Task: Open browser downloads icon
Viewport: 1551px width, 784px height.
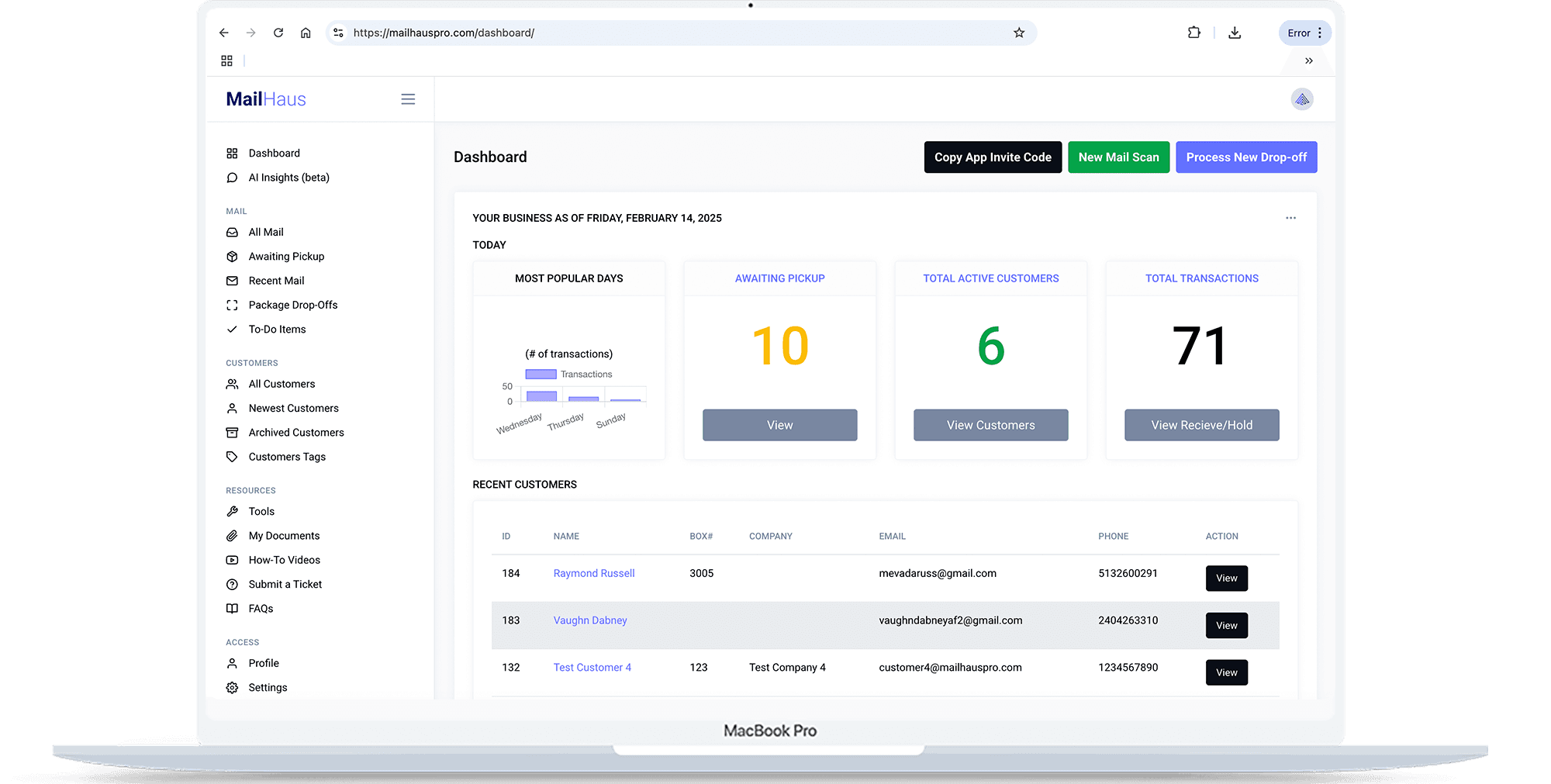Action: pos(1235,33)
